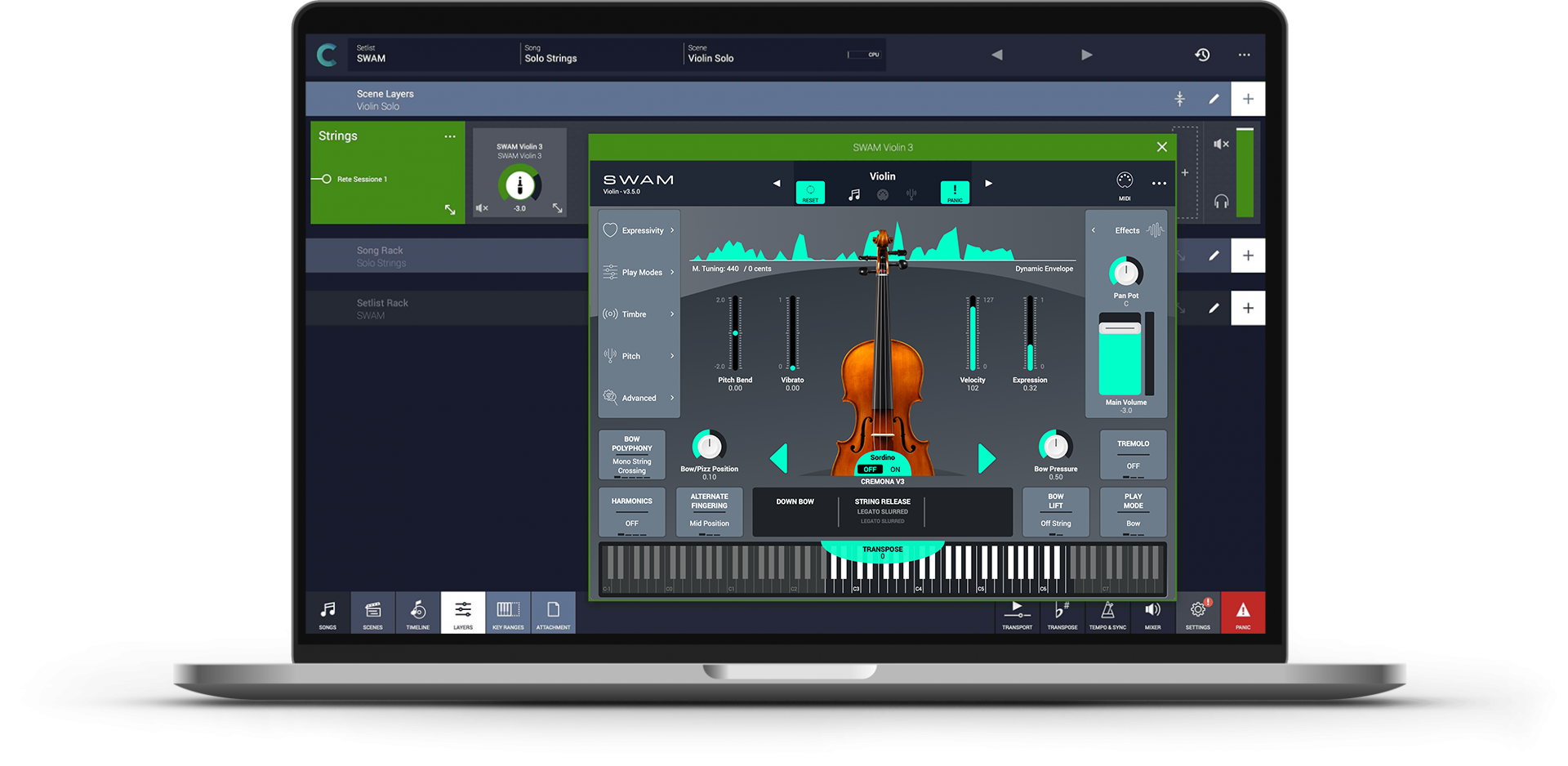Open the Song Solo Strings selector

coord(600,54)
